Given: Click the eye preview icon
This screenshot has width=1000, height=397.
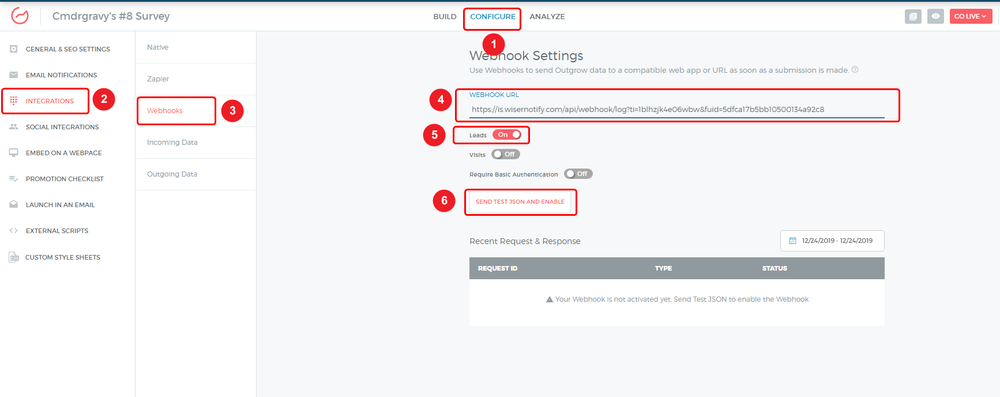Looking at the screenshot, I should (x=936, y=17).
